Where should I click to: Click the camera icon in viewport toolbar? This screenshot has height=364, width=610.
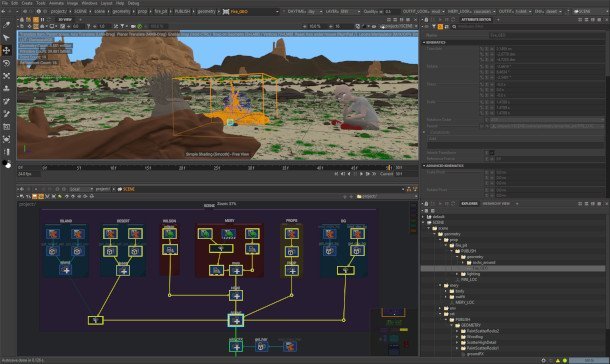(133, 26)
